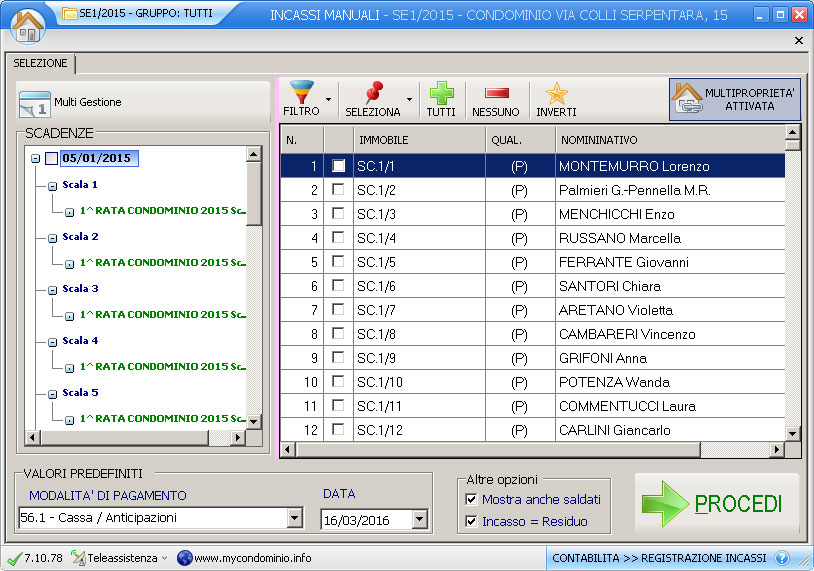Open the DATA date picker dropdown

click(x=419, y=519)
